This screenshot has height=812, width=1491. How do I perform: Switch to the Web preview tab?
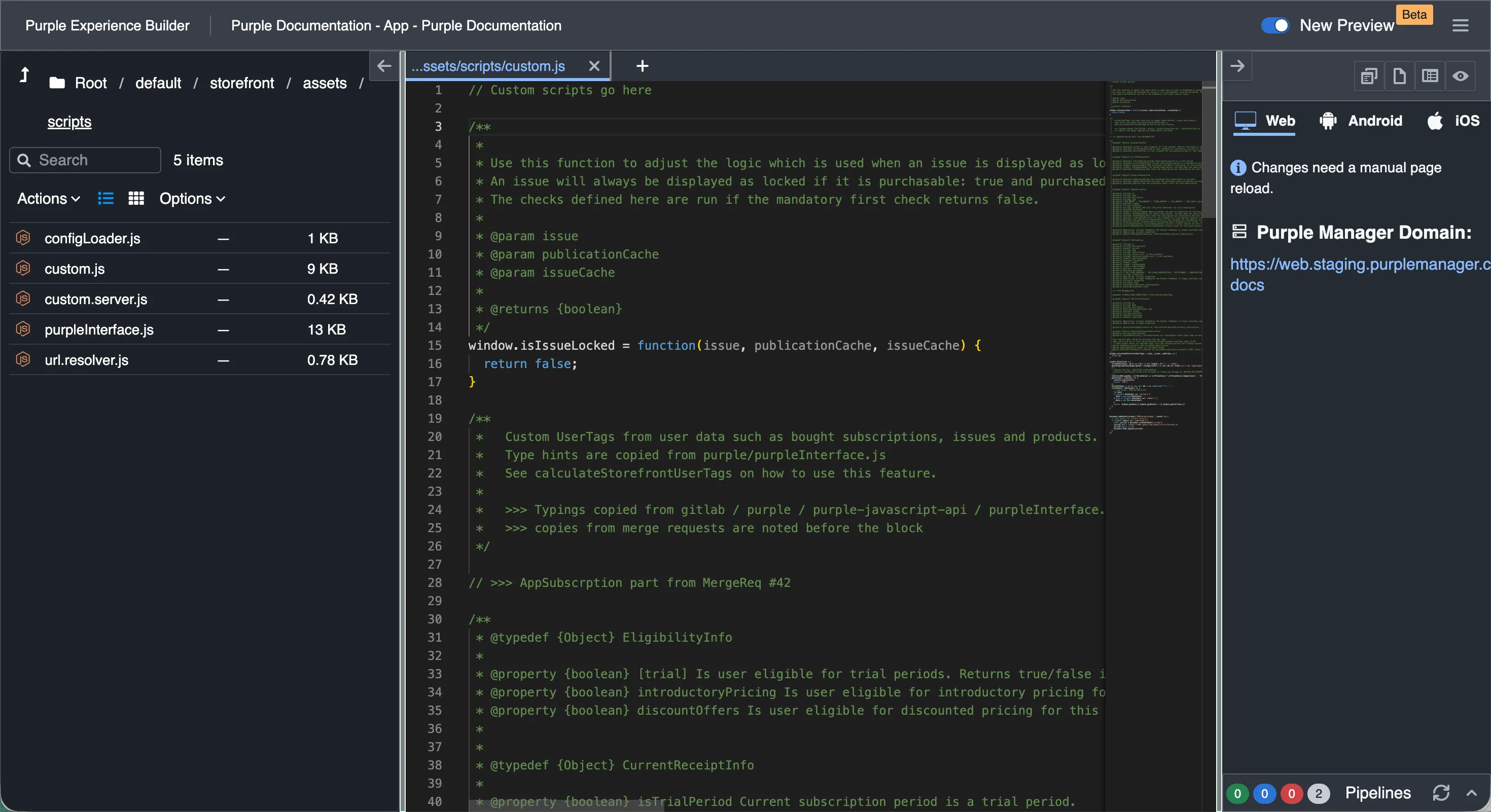point(1264,121)
